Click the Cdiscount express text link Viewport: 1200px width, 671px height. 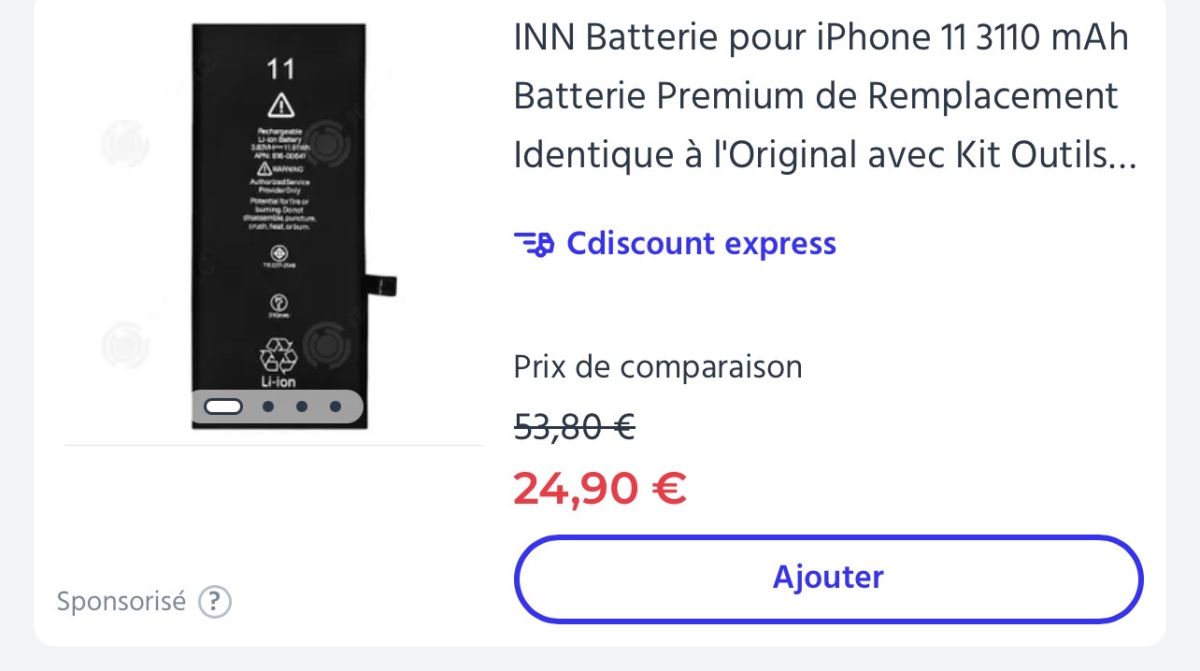pos(700,243)
